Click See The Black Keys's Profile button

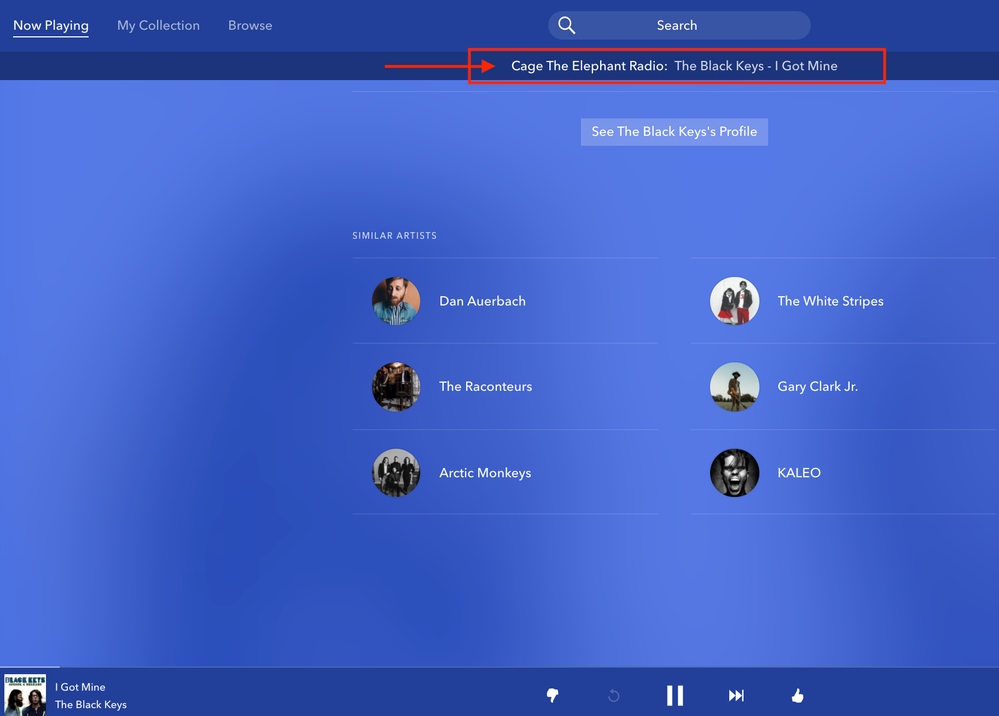pyautogui.click(x=674, y=132)
